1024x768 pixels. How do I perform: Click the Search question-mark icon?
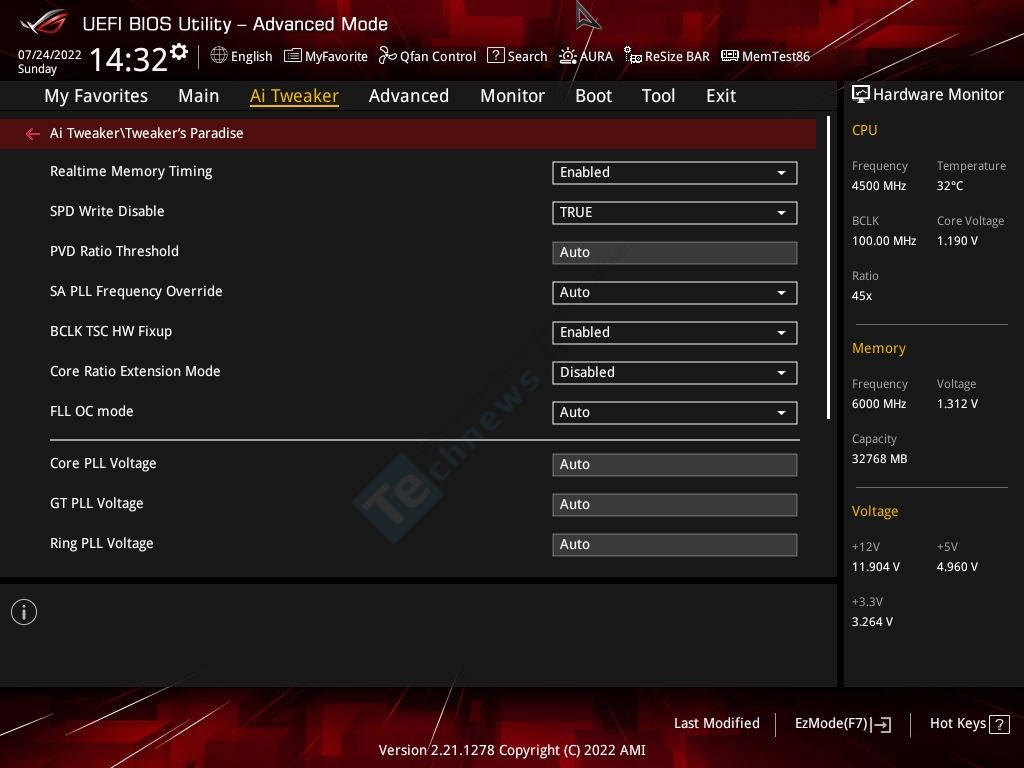click(x=496, y=56)
